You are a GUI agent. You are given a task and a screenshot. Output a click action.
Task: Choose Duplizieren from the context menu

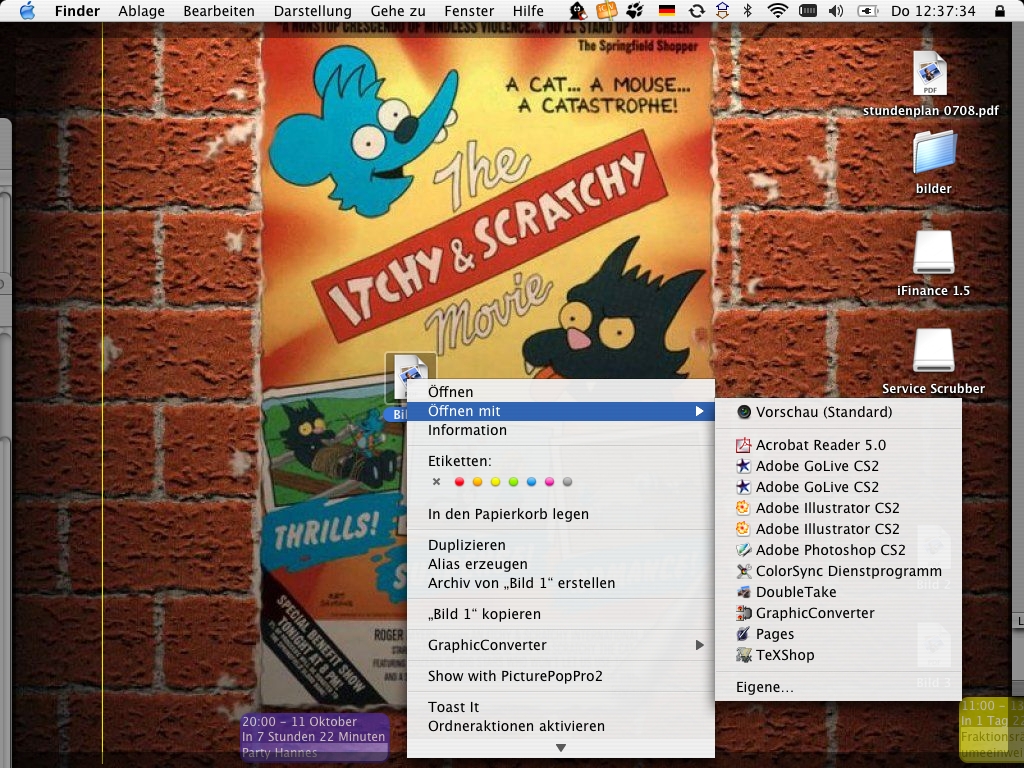coord(561,545)
